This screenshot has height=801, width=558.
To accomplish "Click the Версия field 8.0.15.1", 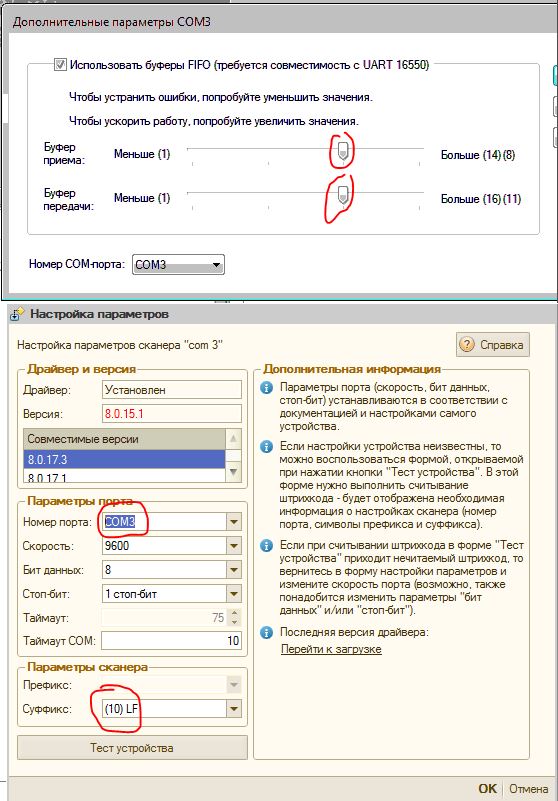I will pyautogui.click(x=172, y=414).
